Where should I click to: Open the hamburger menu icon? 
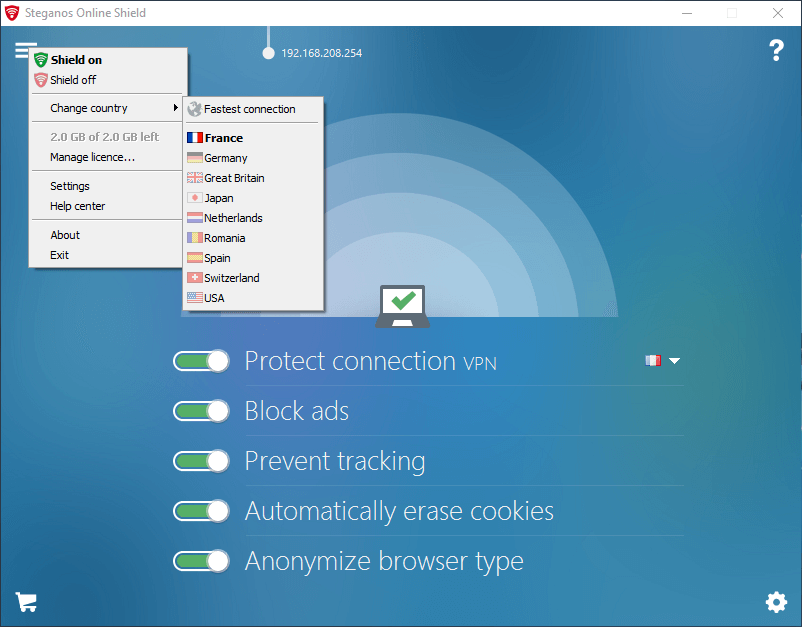tap(25, 50)
